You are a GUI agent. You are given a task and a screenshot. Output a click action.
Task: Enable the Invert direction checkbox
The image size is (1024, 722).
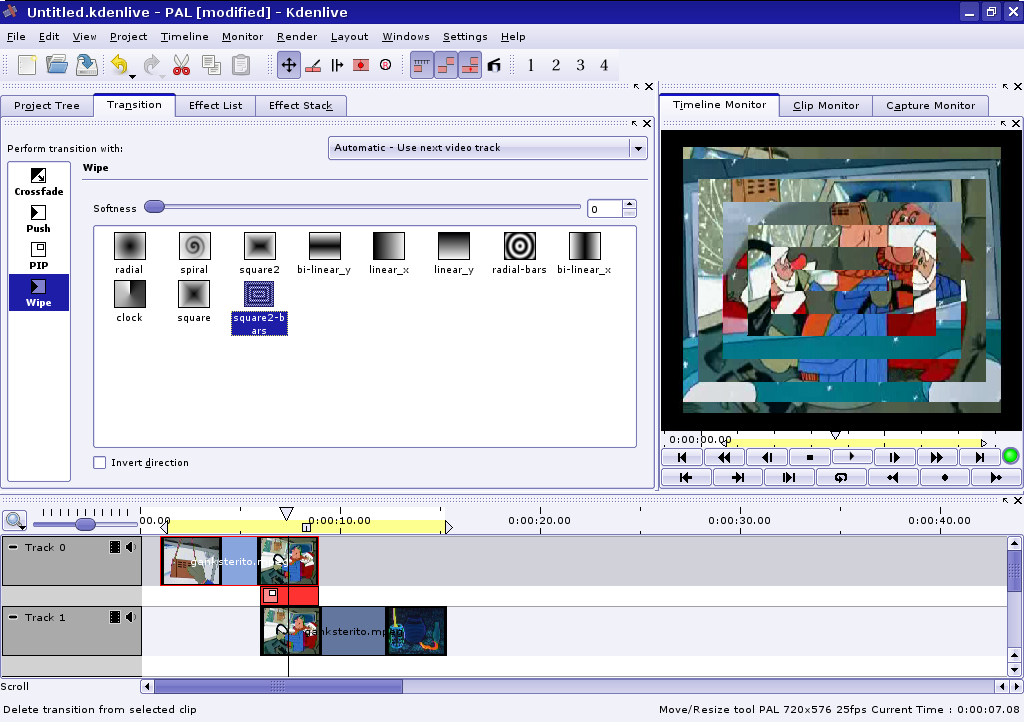click(100, 463)
